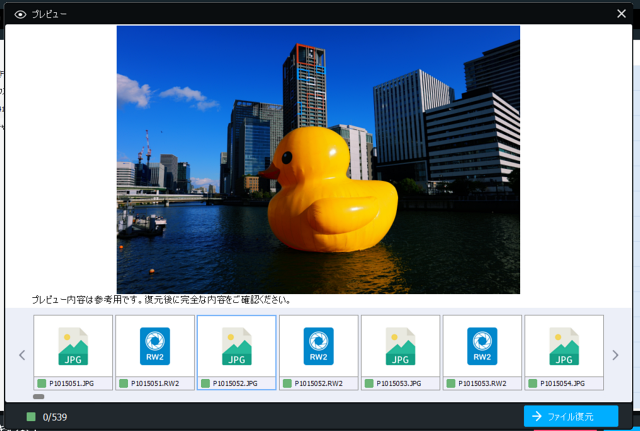Screen dimensions: 640x431
Task: Show the P1015054.JPG thumbnail icon
Action: (564, 346)
